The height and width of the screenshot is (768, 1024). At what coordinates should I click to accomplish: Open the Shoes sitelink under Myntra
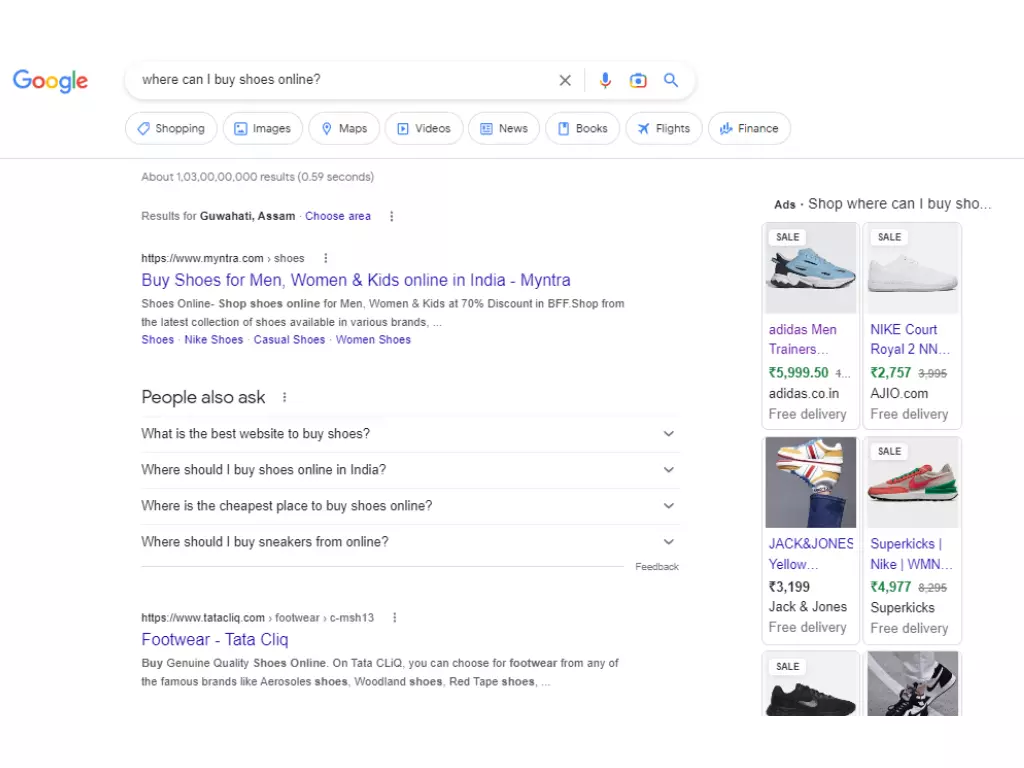coord(158,340)
